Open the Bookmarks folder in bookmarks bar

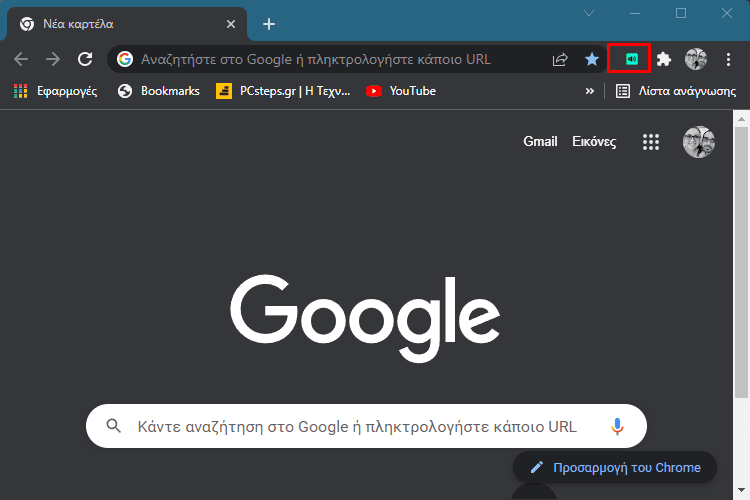158,91
